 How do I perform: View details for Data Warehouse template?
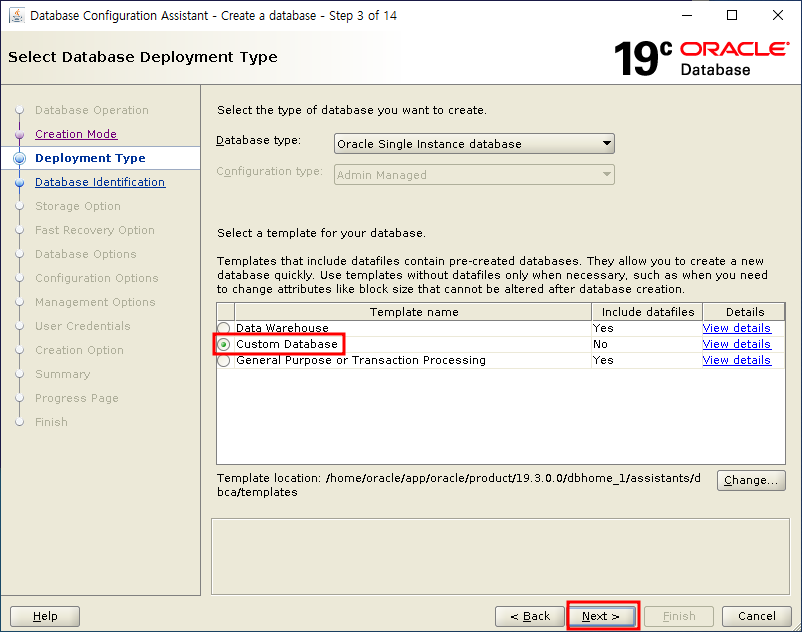(737, 328)
